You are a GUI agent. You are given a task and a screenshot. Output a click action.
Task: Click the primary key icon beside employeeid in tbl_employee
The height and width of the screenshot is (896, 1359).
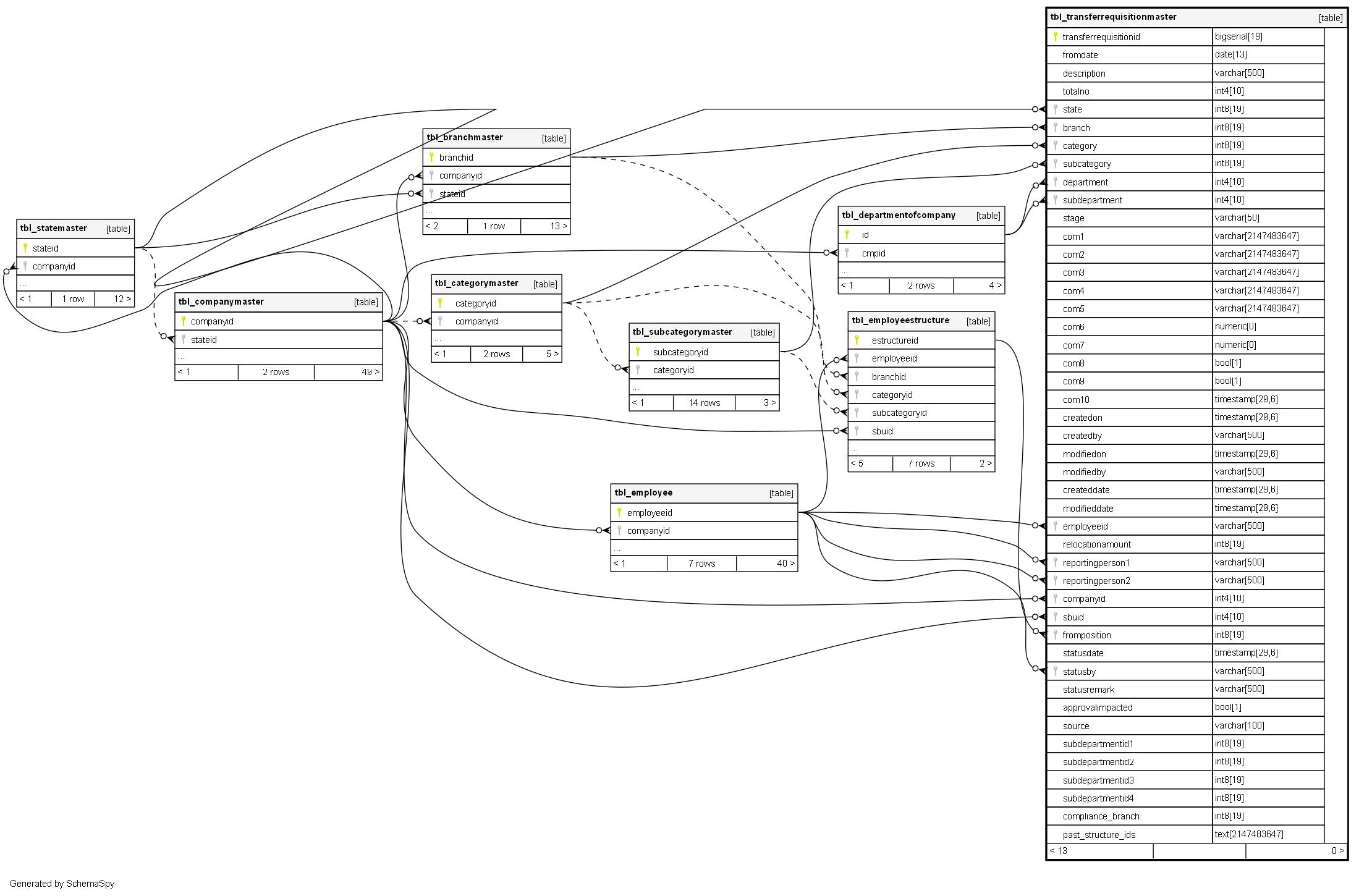point(619,512)
